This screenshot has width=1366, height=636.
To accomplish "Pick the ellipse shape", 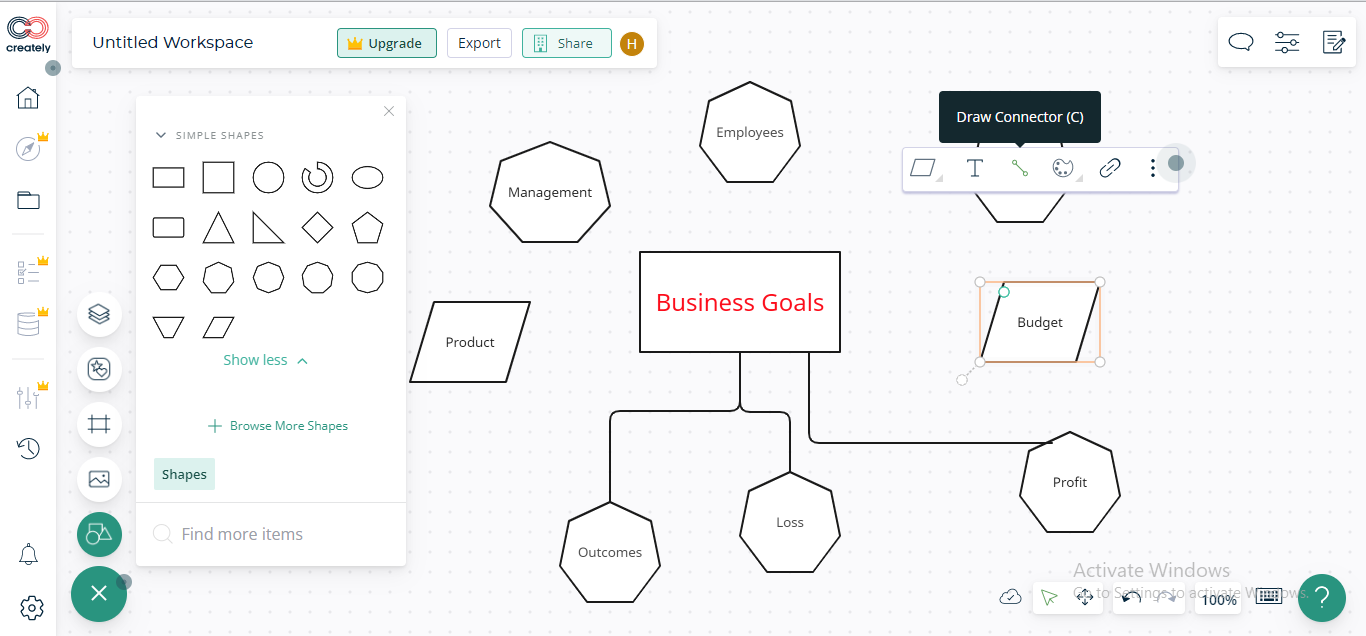I will 367,178.
